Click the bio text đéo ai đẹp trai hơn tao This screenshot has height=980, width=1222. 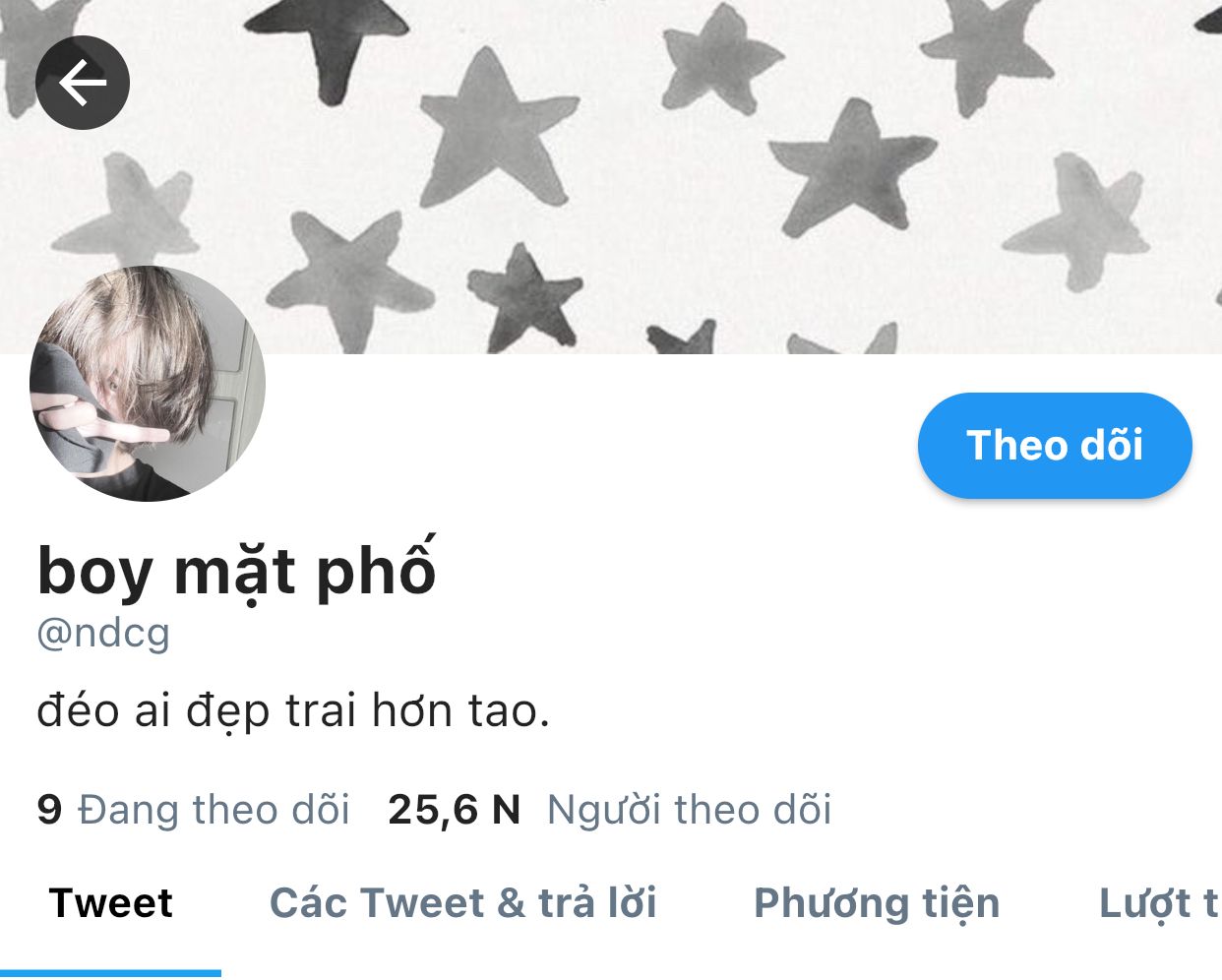[292, 710]
